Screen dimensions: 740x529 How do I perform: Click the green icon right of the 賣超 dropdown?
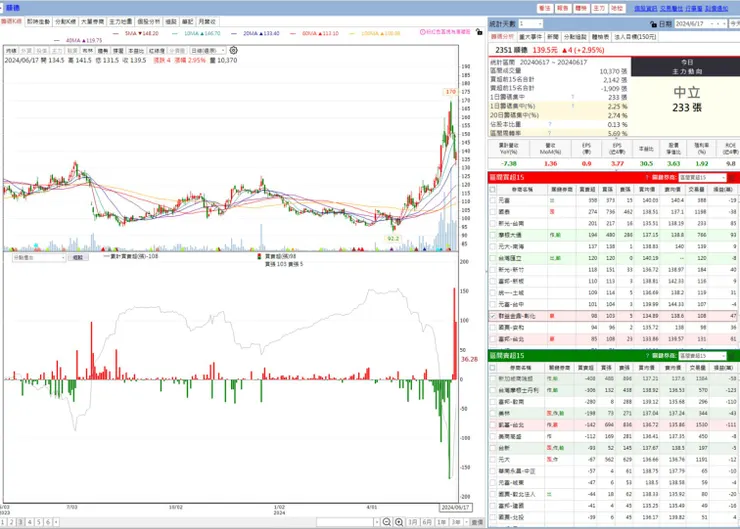(732, 356)
